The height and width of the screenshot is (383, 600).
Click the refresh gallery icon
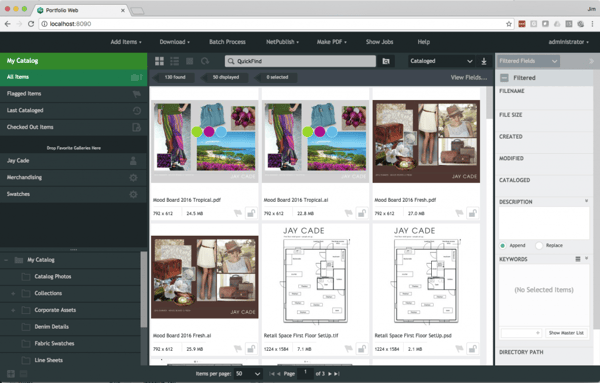[205, 61]
